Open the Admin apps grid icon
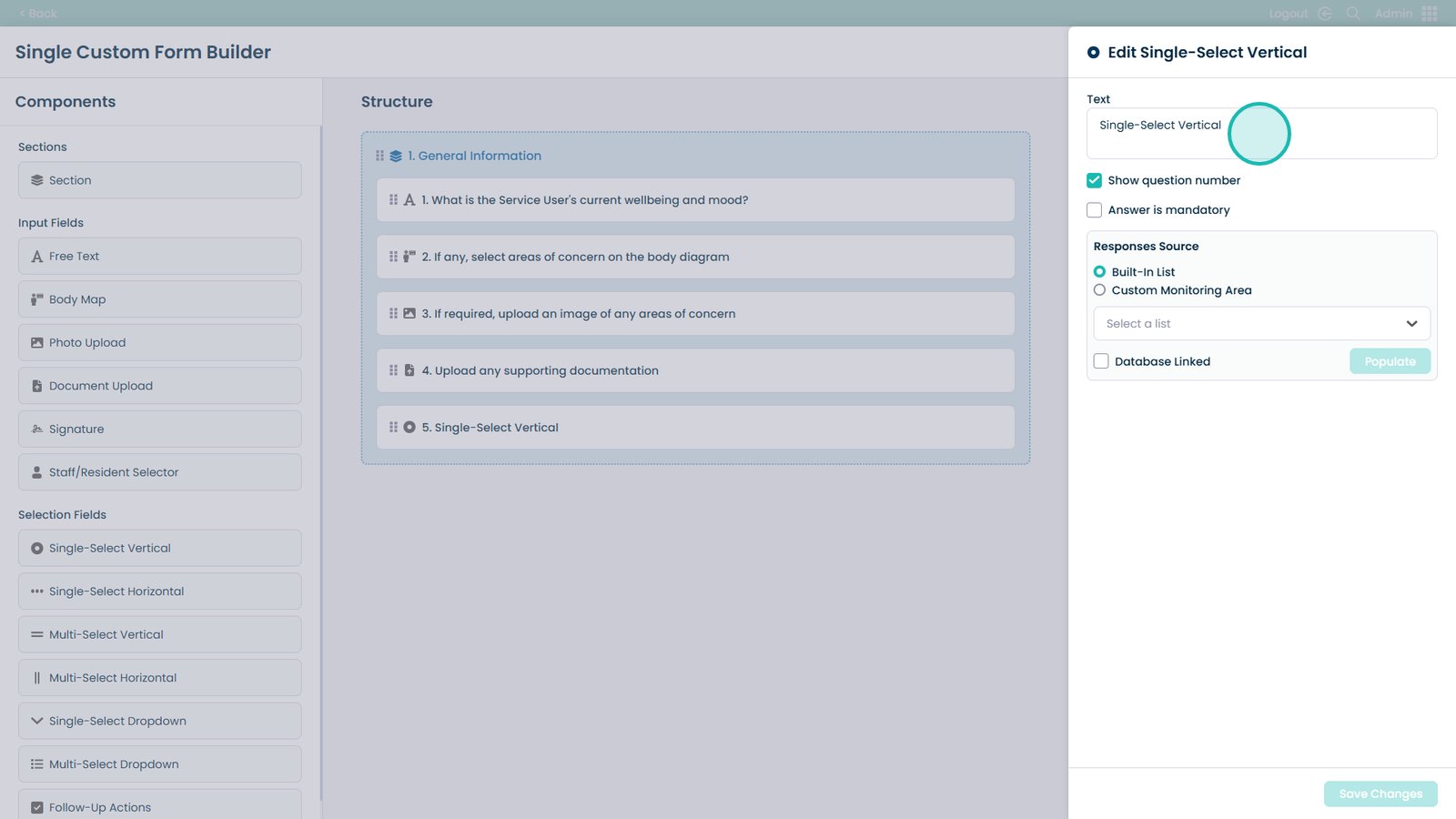The width and height of the screenshot is (1456, 819). [x=1430, y=14]
